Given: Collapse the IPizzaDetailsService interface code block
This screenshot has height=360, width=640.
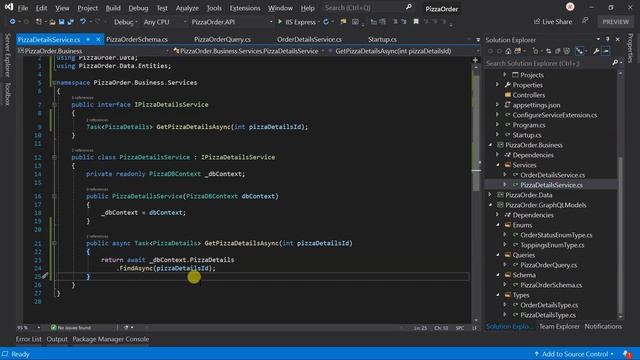Looking at the screenshot, I should [x=54, y=105].
